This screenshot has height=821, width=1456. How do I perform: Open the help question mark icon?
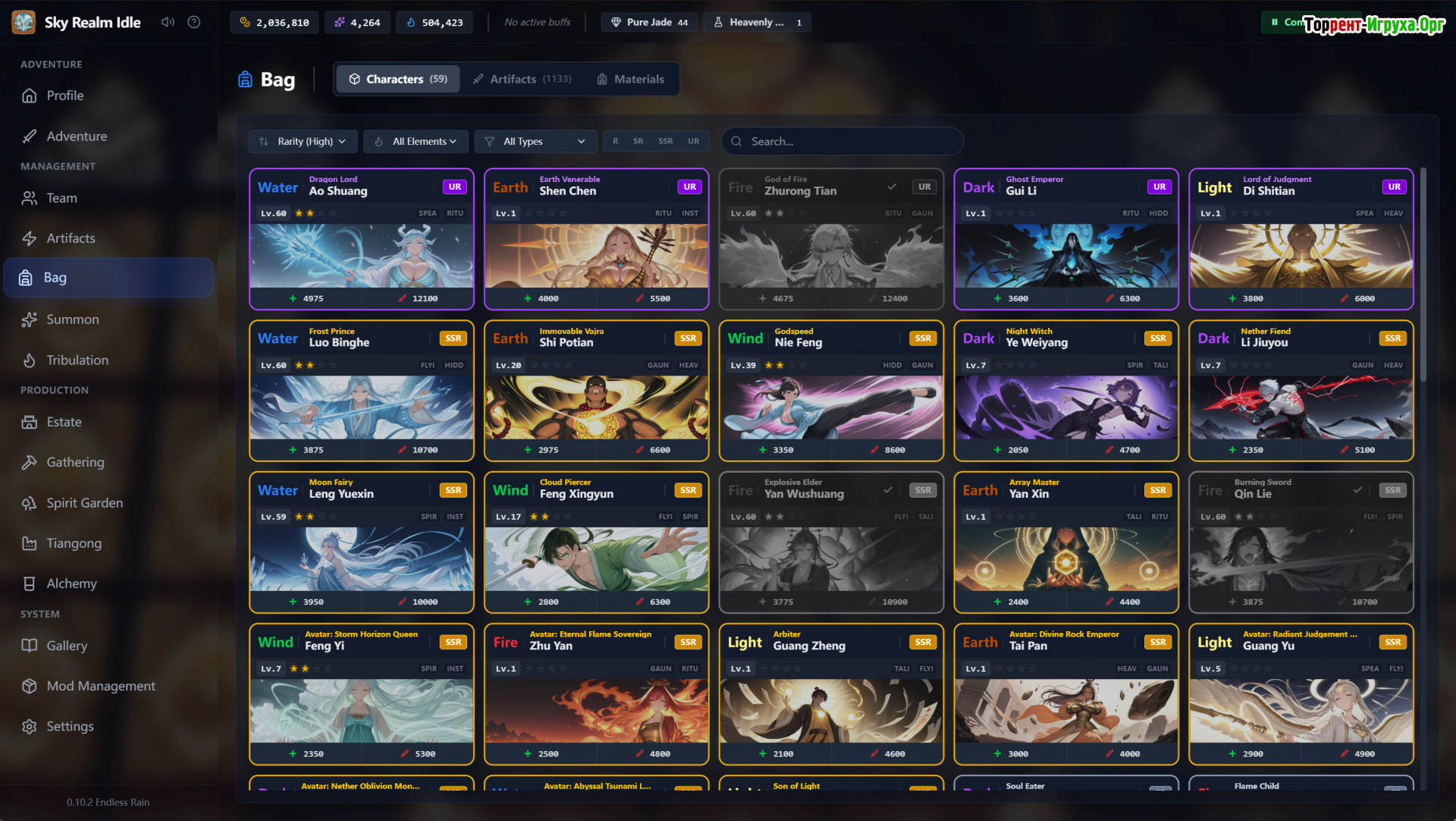[194, 22]
